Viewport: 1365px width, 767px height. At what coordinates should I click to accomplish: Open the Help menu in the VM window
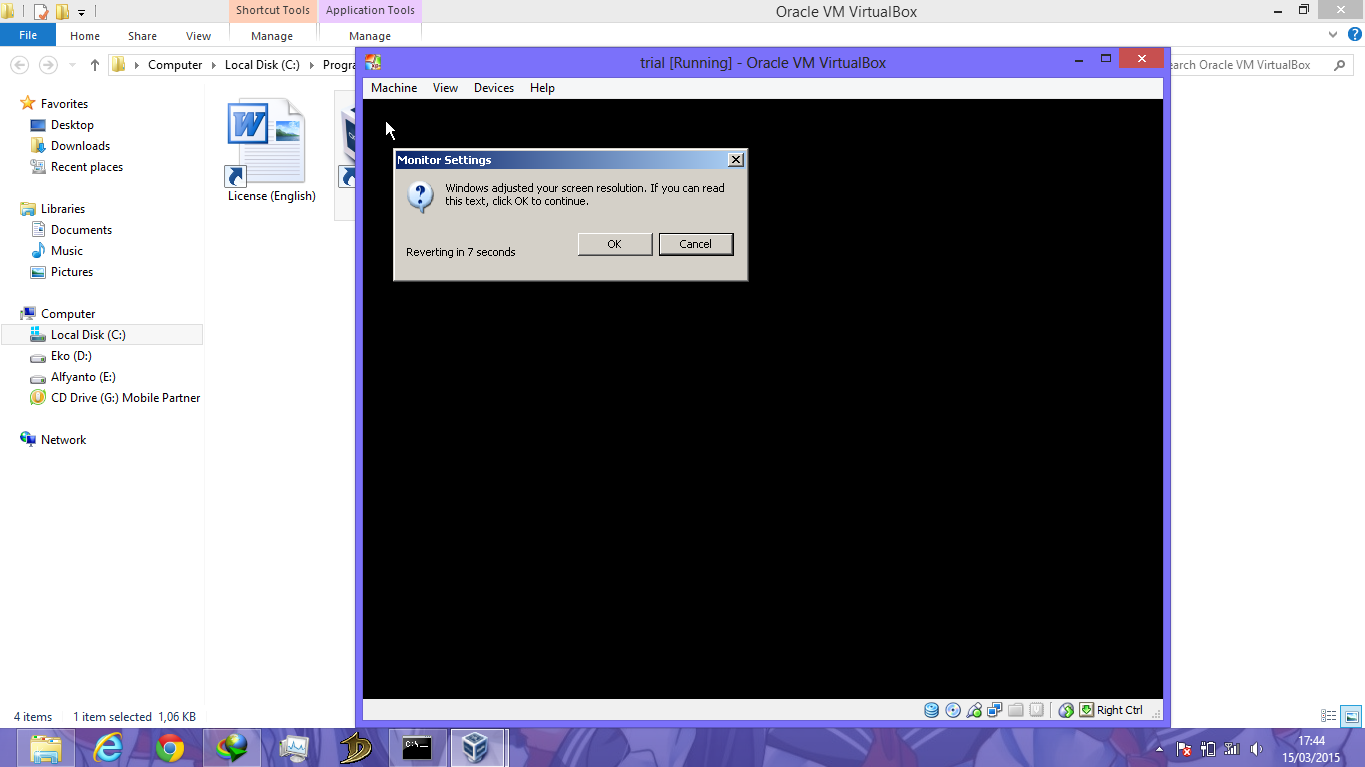(x=542, y=88)
